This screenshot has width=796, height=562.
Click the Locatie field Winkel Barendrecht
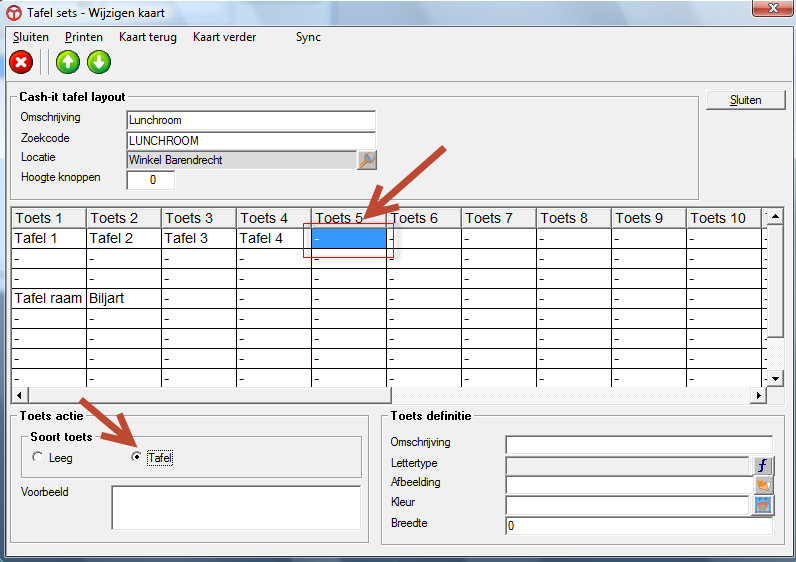pos(242,160)
